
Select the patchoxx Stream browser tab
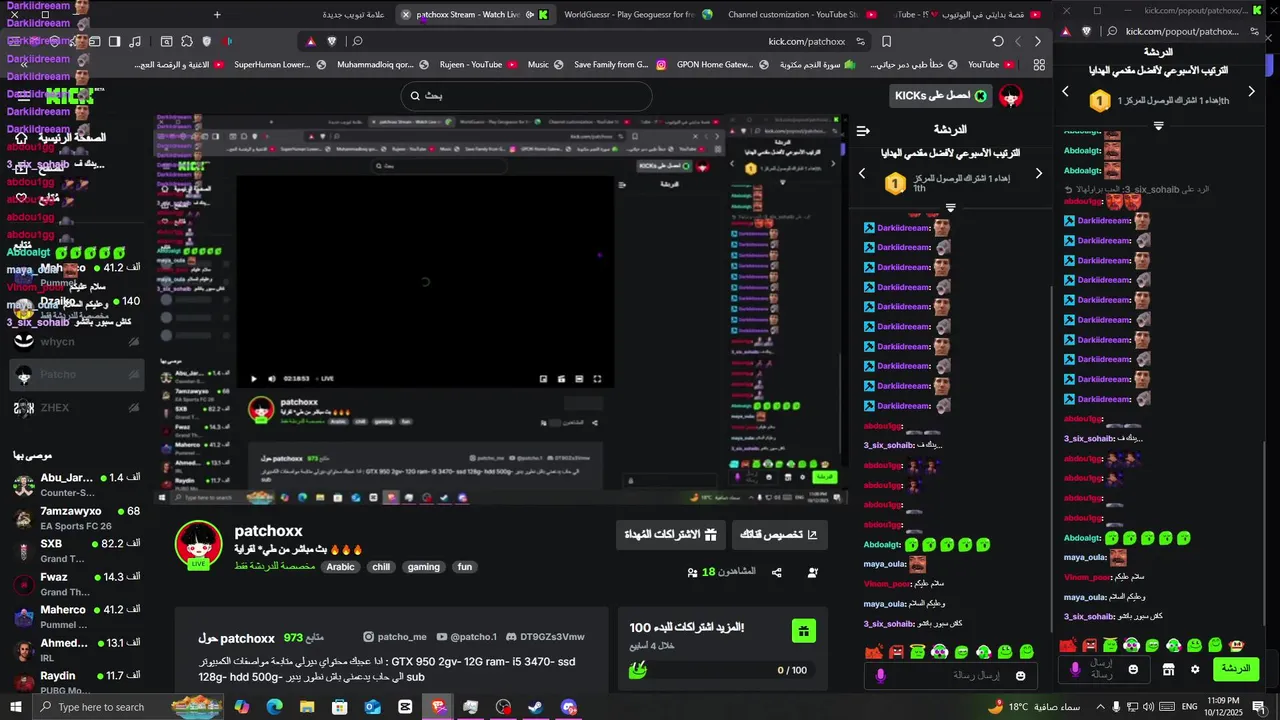point(475,14)
